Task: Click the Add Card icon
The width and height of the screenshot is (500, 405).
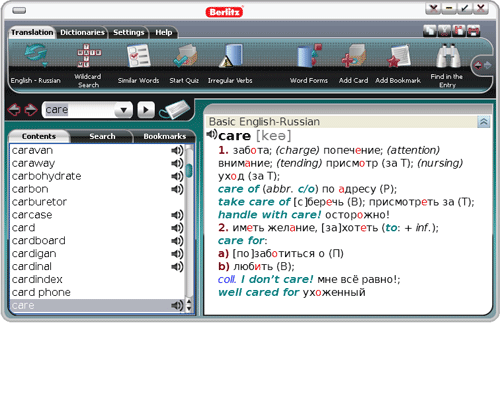Action: pyautogui.click(x=354, y=56)
